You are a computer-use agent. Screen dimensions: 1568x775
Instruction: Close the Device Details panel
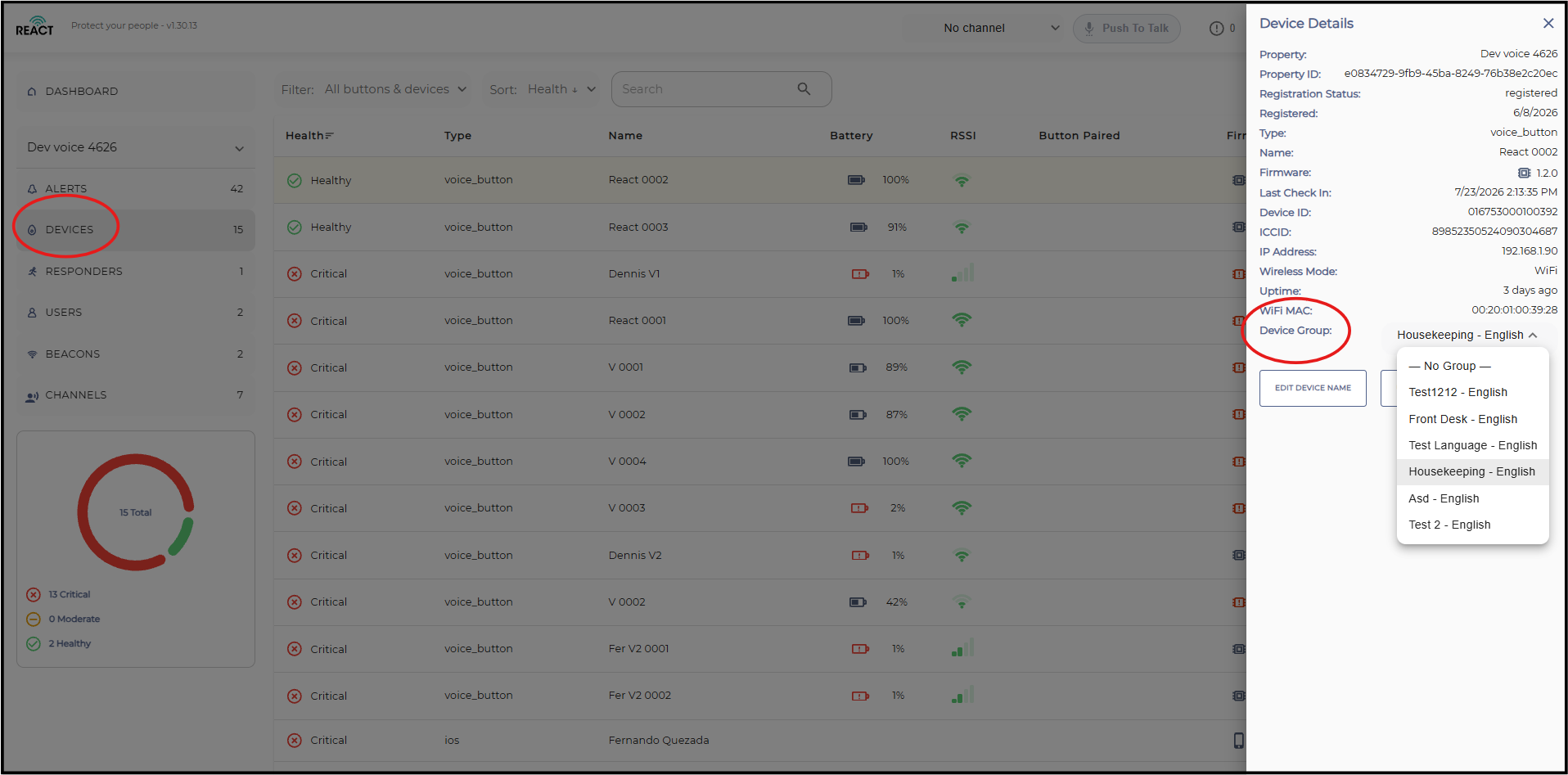(1548, 23)
